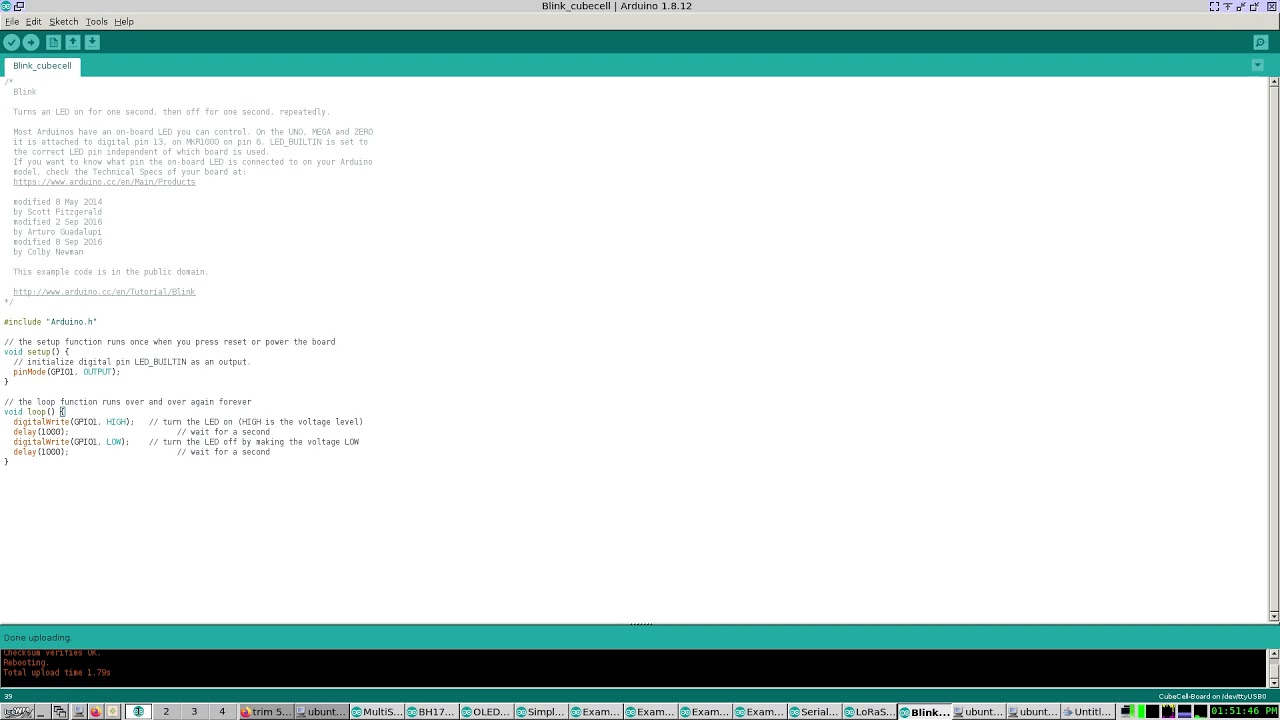
Task: Save the sketch using the down-arrow icon
Action: (x=92, y=42)
